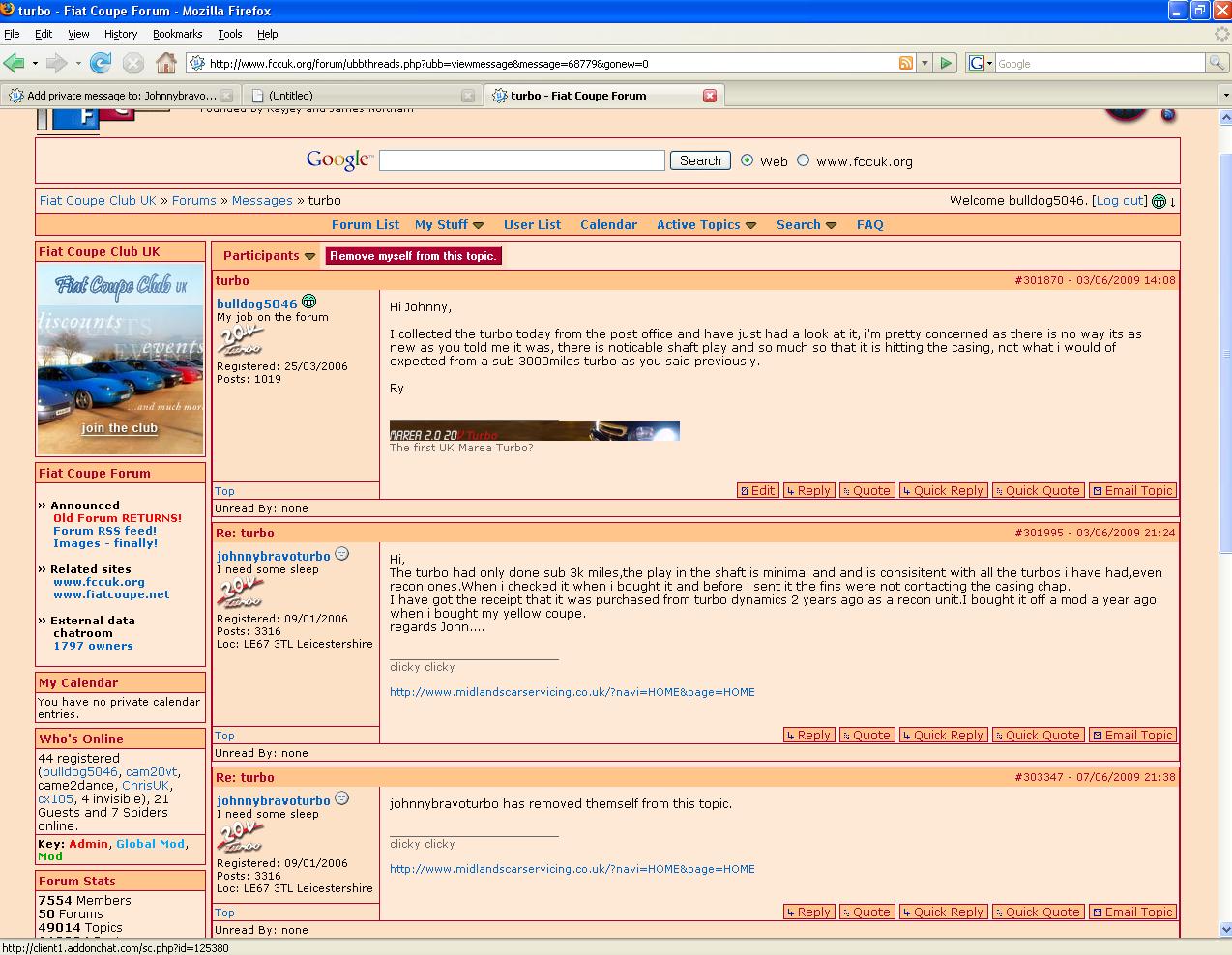The width and height of the screenshot is (1232, 955).
Task: Select the Web radio option
Action: click(x=747, y=160)
